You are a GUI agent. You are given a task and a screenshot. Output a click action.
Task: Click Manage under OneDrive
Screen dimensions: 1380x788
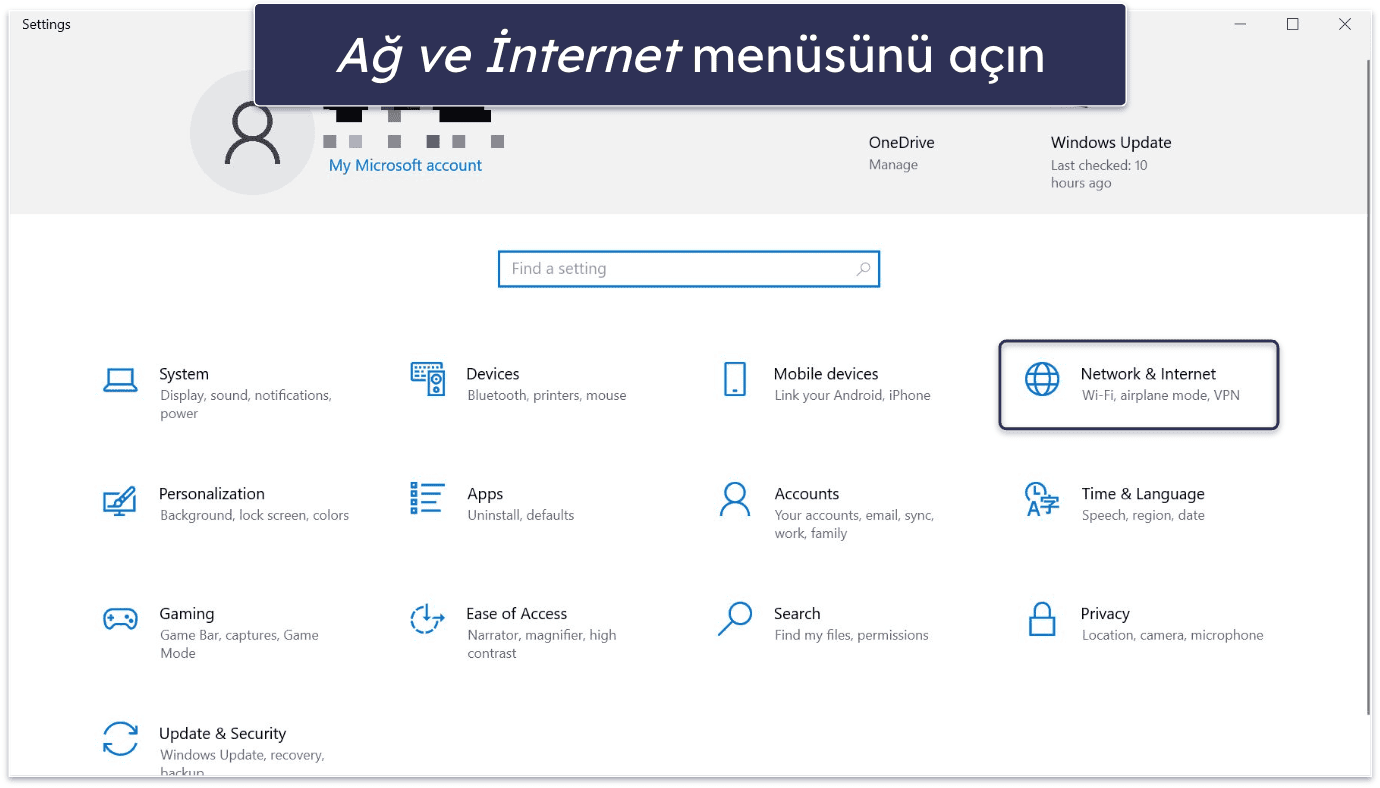pos(893,165)
